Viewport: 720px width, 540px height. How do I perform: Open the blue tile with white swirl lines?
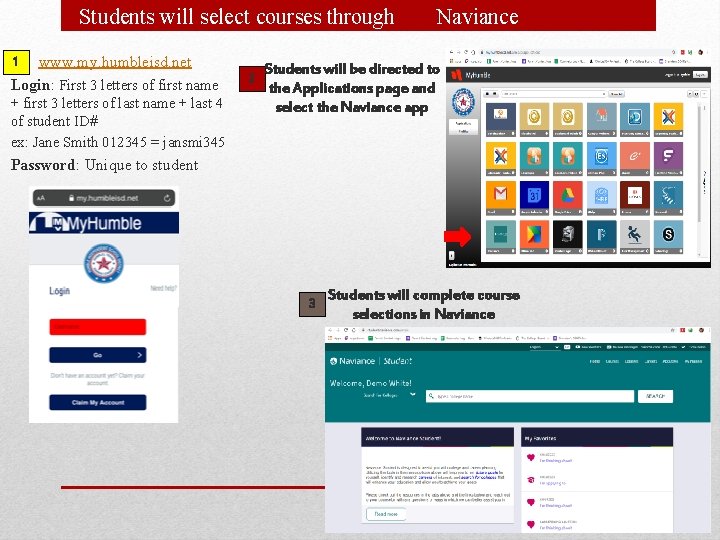point(668,197)
